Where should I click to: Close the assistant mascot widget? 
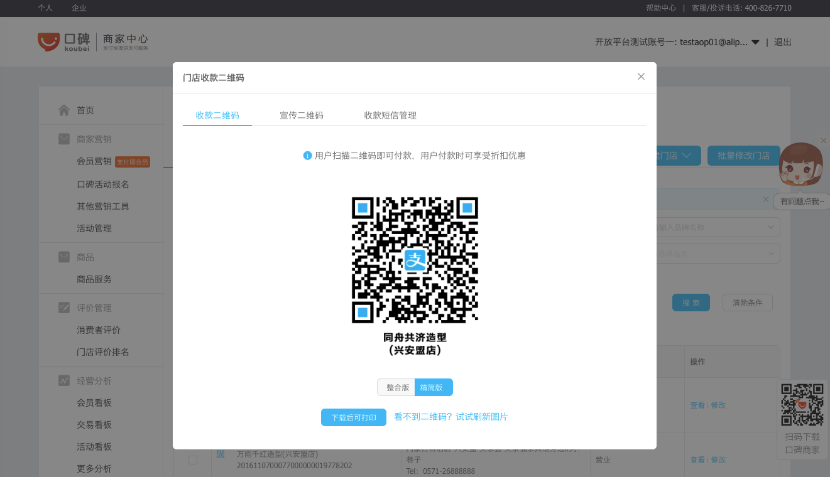coord(823,140)
